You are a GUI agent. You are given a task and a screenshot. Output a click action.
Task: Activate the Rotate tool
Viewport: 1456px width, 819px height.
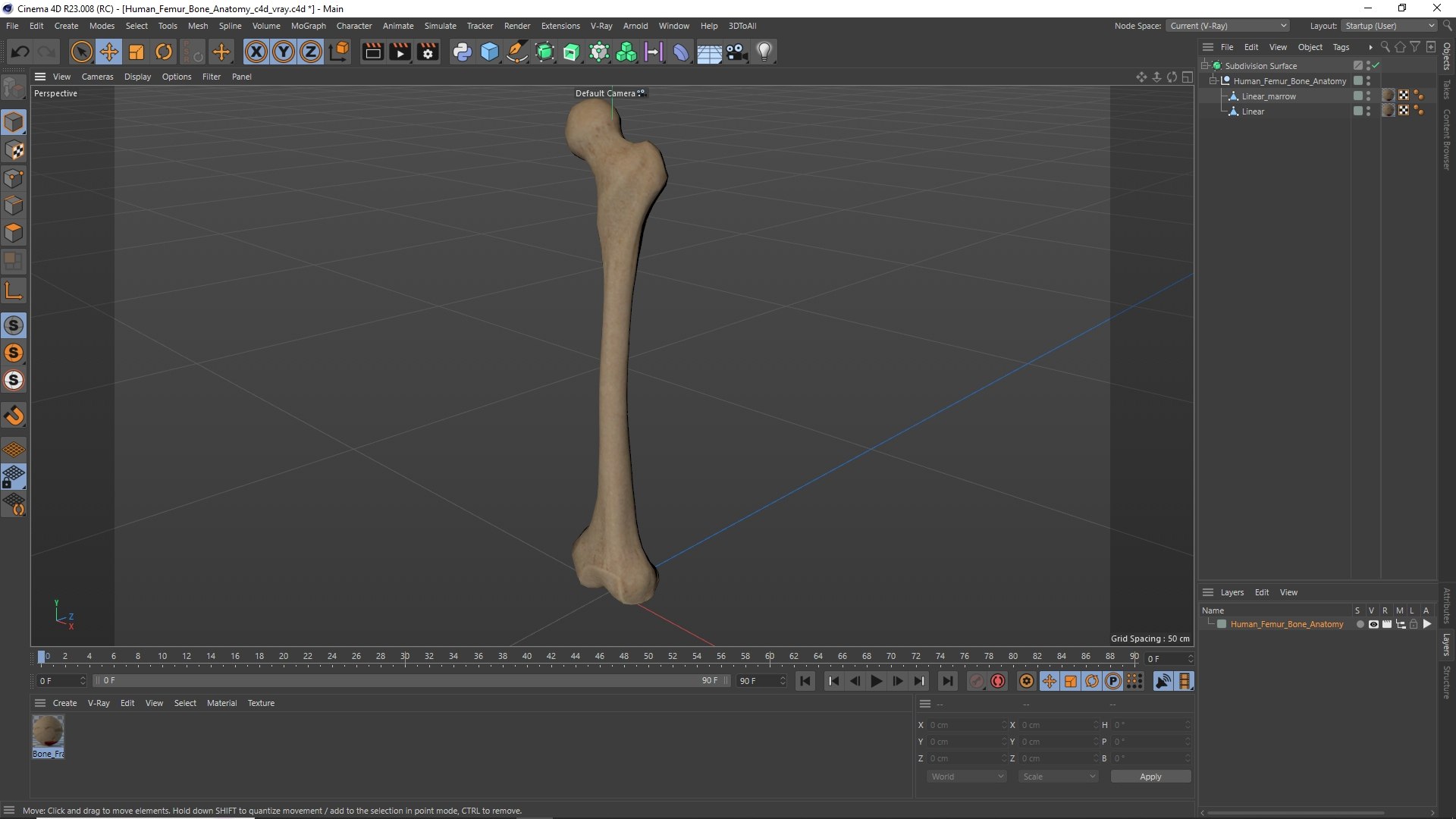(x=164, y=52)
